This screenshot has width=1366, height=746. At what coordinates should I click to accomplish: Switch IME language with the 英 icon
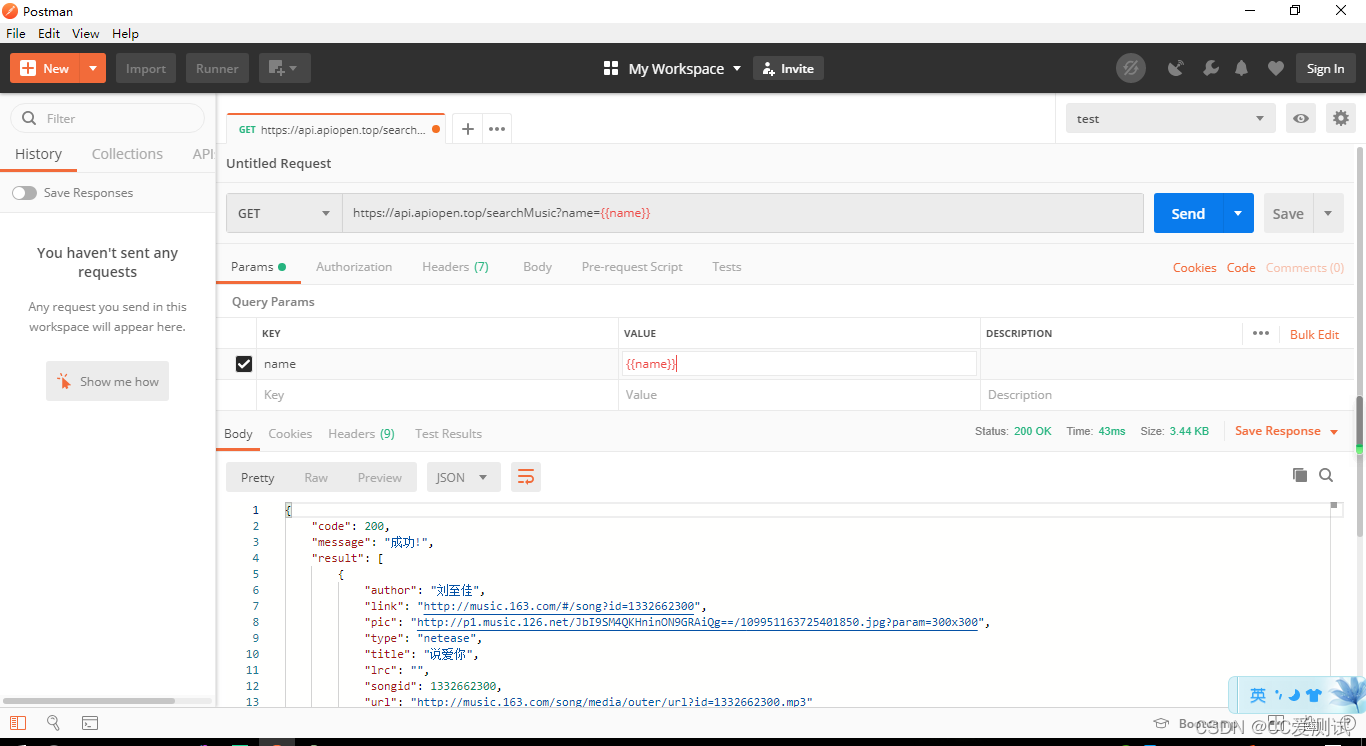pyautogui.click(x=1257, y=695)
